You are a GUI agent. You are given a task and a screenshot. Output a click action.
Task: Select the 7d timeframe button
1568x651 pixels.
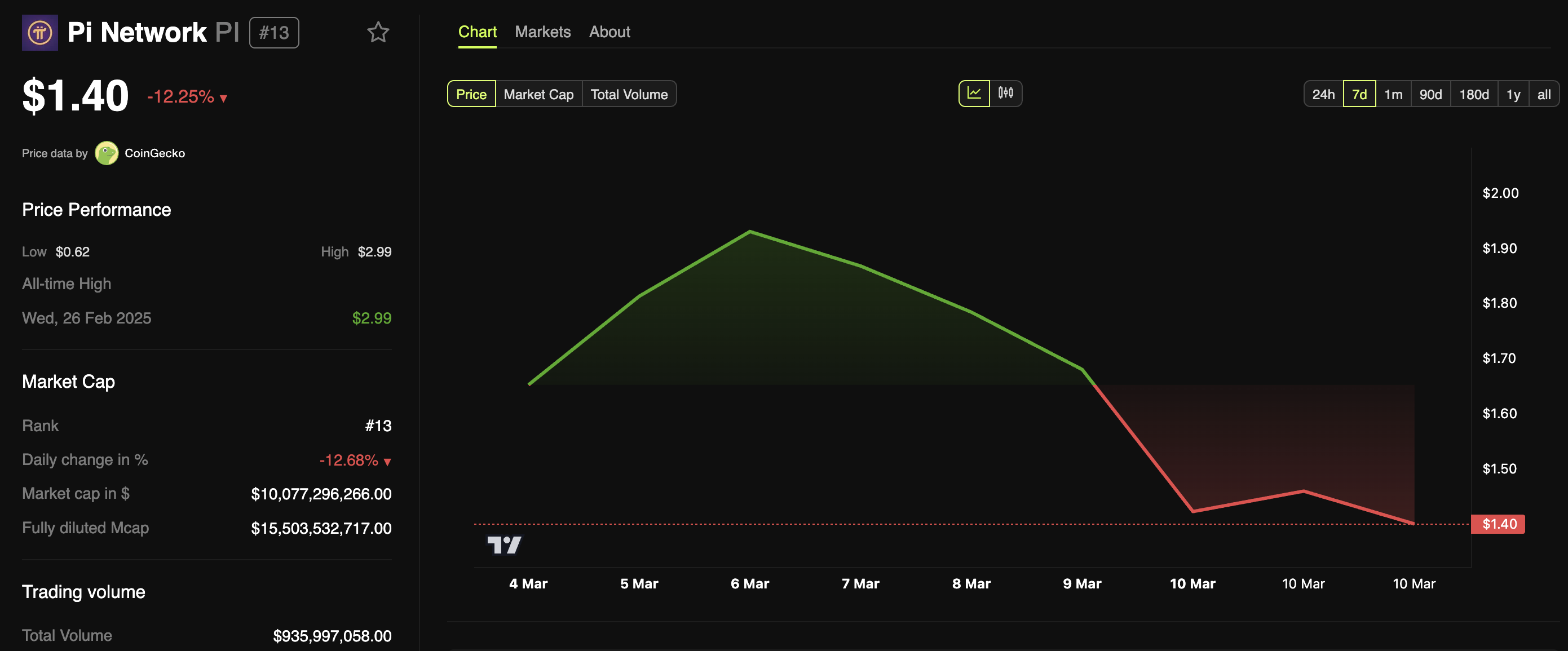pos(1358,92)
